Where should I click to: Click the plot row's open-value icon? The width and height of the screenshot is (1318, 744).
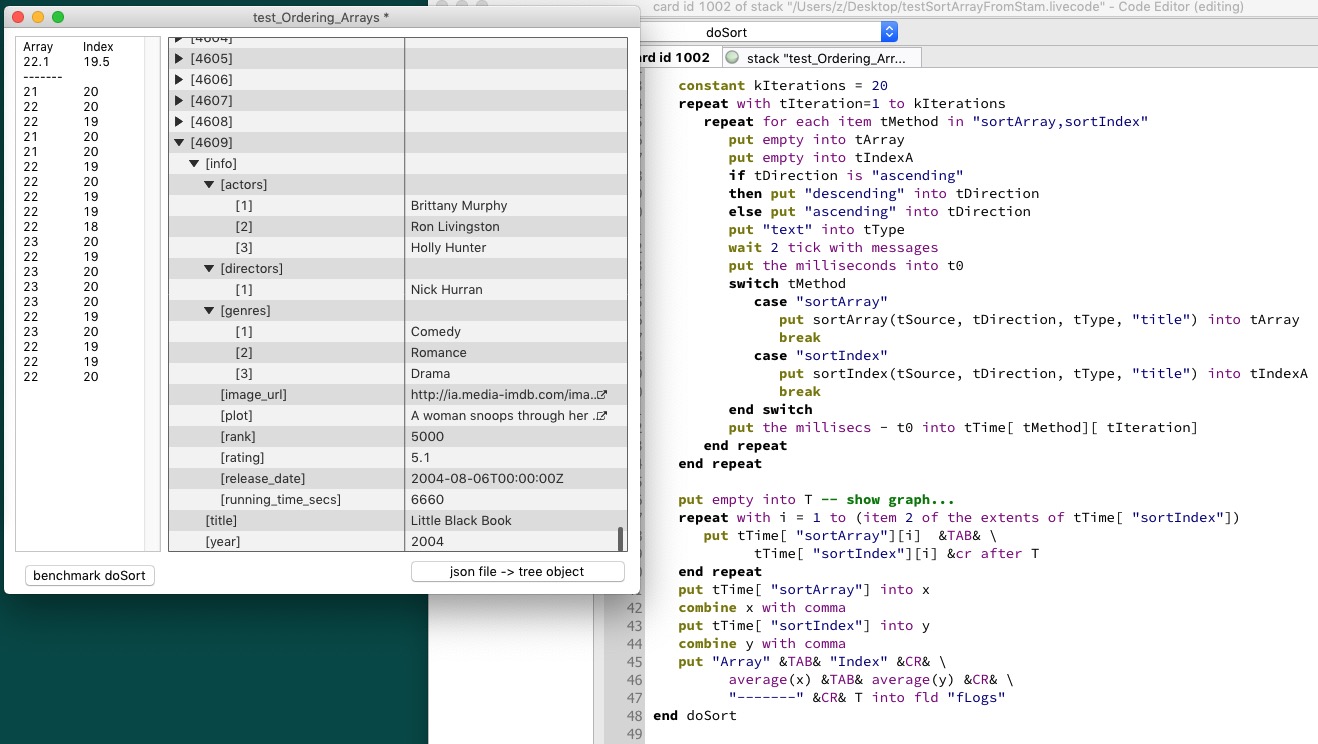coord(602,416)
